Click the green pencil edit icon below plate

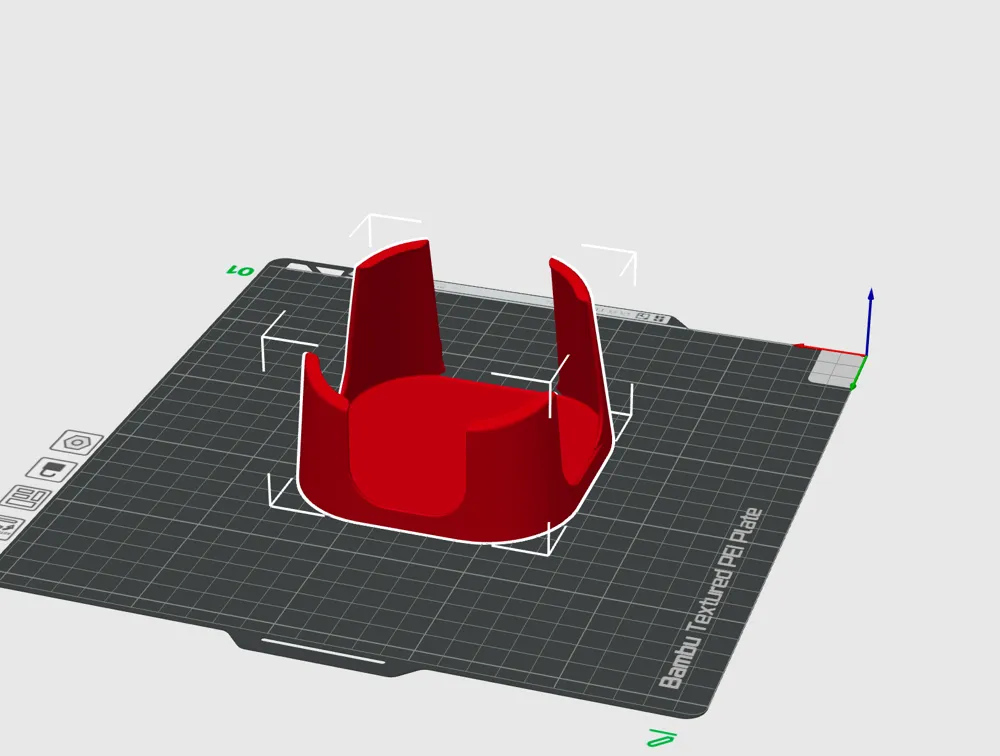(661, 737)
